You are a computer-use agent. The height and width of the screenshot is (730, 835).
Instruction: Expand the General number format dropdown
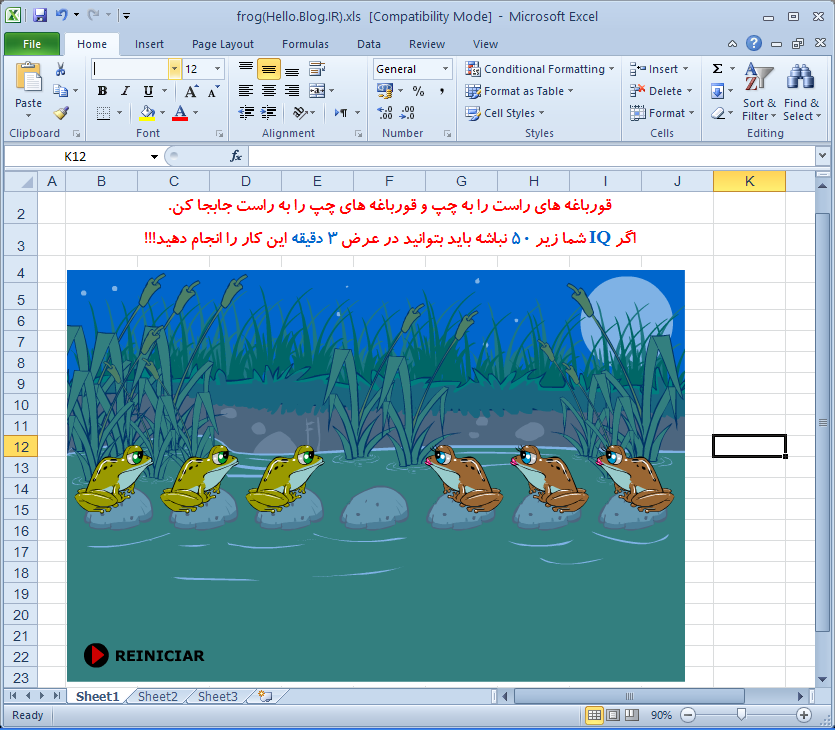pyautogui.click(x=445, y=69)
